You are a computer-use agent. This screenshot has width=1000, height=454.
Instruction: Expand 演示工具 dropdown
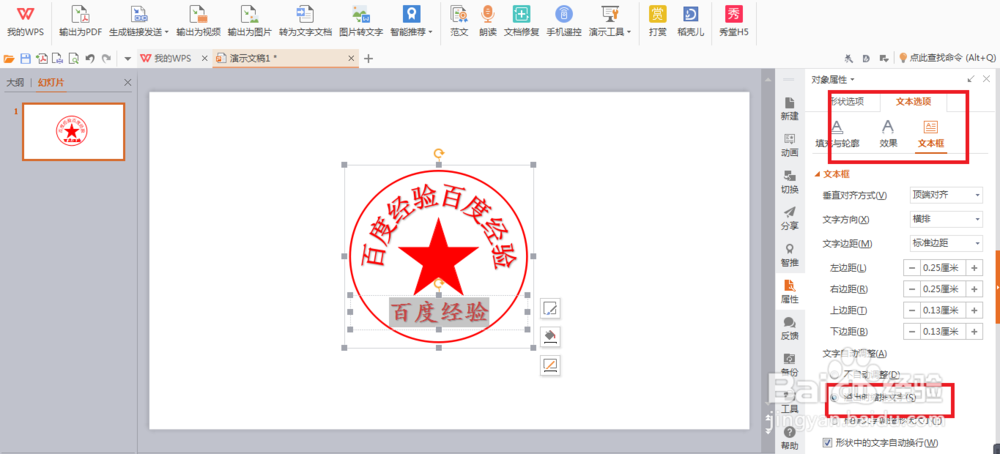pos(629,31)
